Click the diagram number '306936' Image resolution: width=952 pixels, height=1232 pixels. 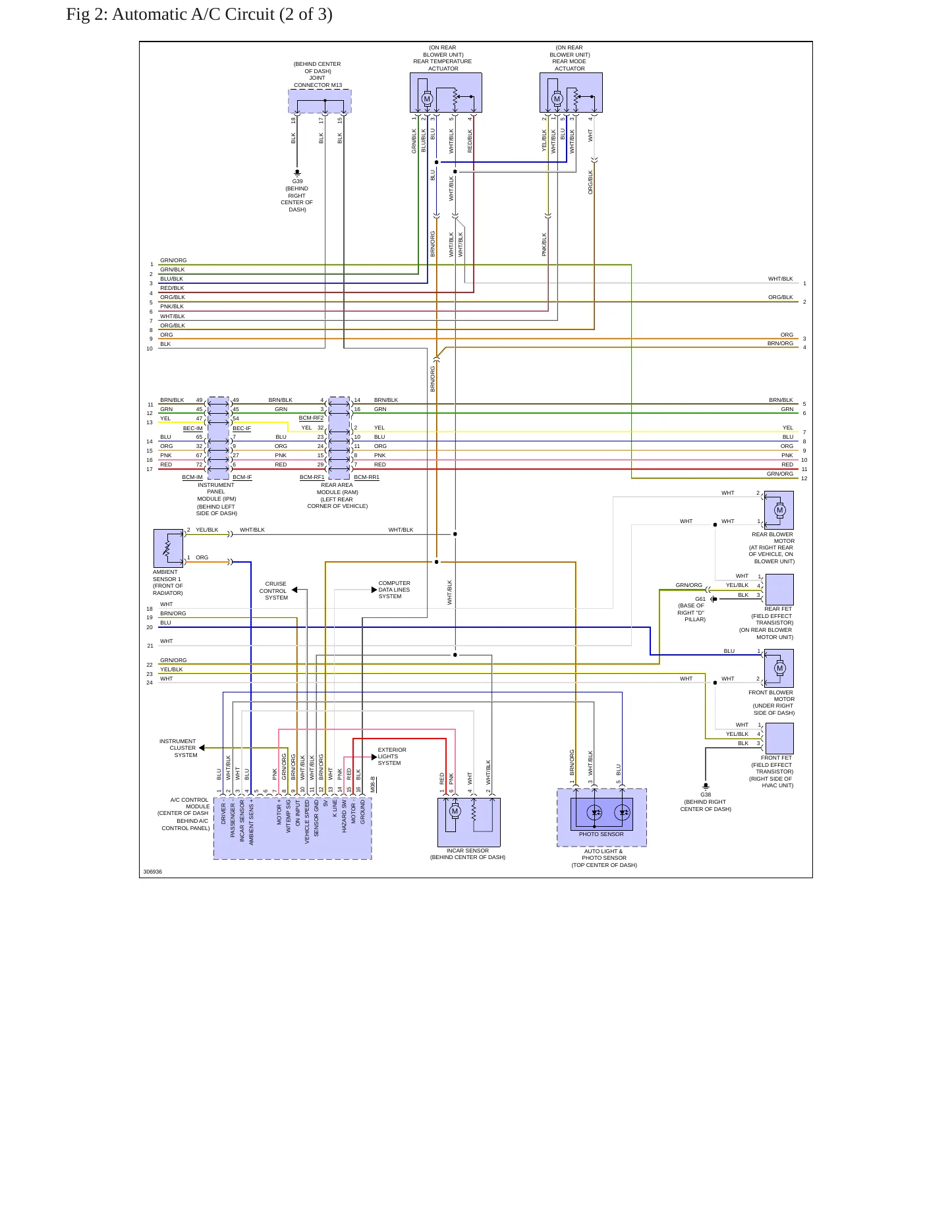(153, 872)
